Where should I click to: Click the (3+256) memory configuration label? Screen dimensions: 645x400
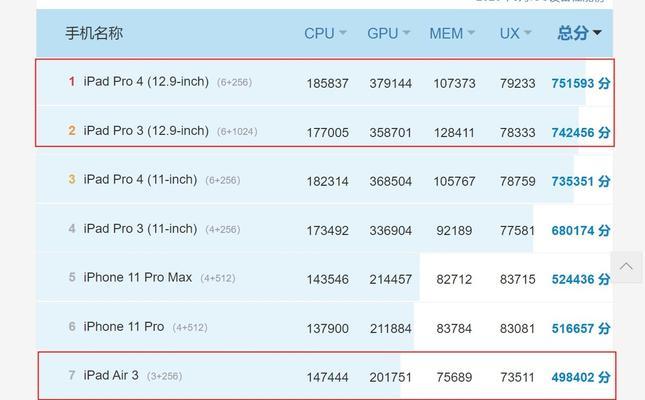(165, 377)
